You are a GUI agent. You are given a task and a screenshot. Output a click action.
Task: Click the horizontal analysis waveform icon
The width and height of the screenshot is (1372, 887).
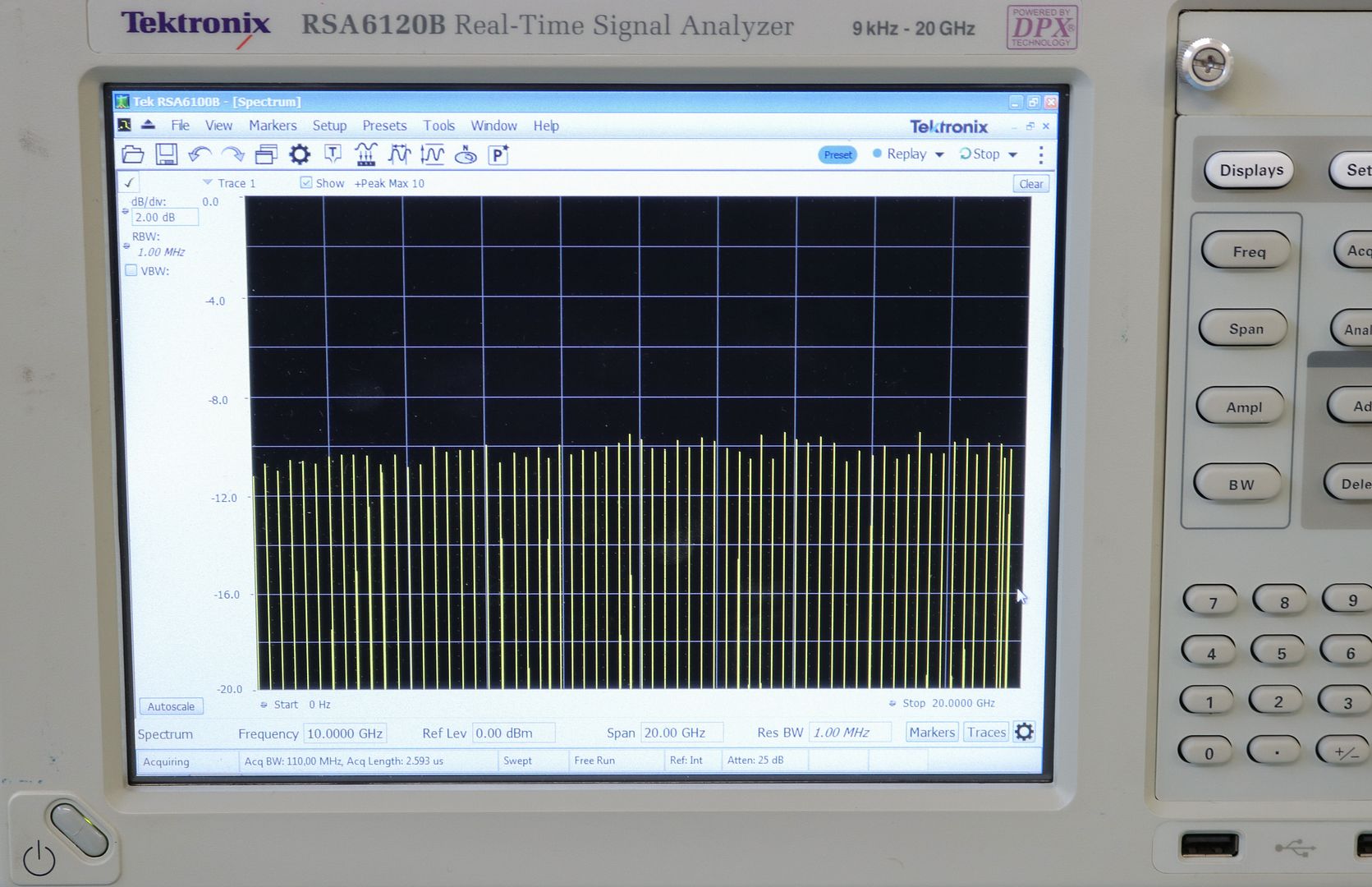399,154
